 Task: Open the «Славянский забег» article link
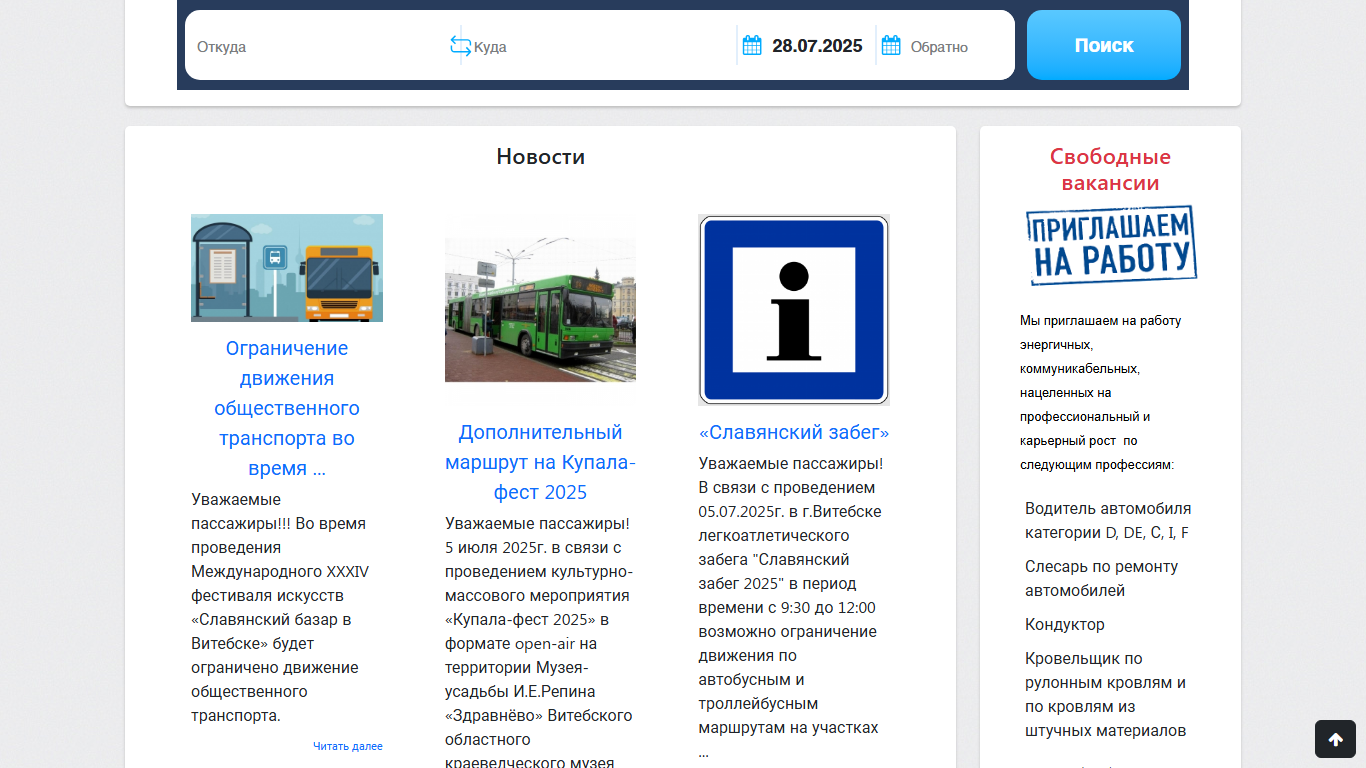point(794,432)
